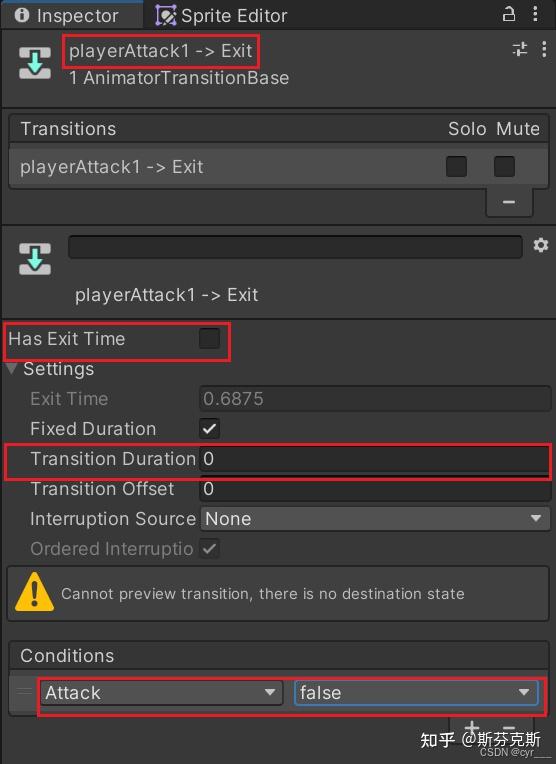Switch to the Sprite Editor tab
Screen dimensions: 556x764
point(222,16)
